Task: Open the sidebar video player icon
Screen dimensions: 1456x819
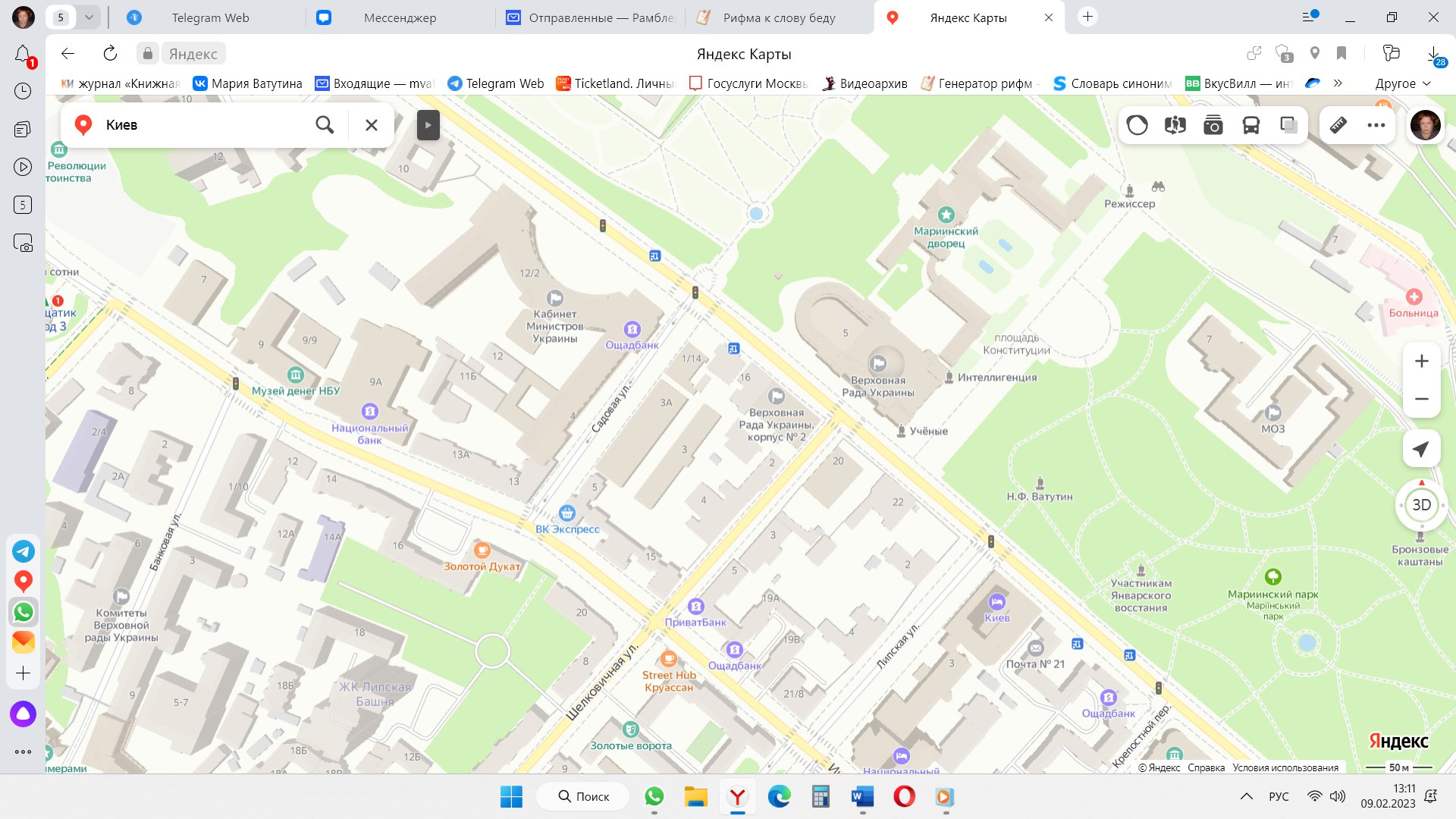Action: [x=23, y=167]
